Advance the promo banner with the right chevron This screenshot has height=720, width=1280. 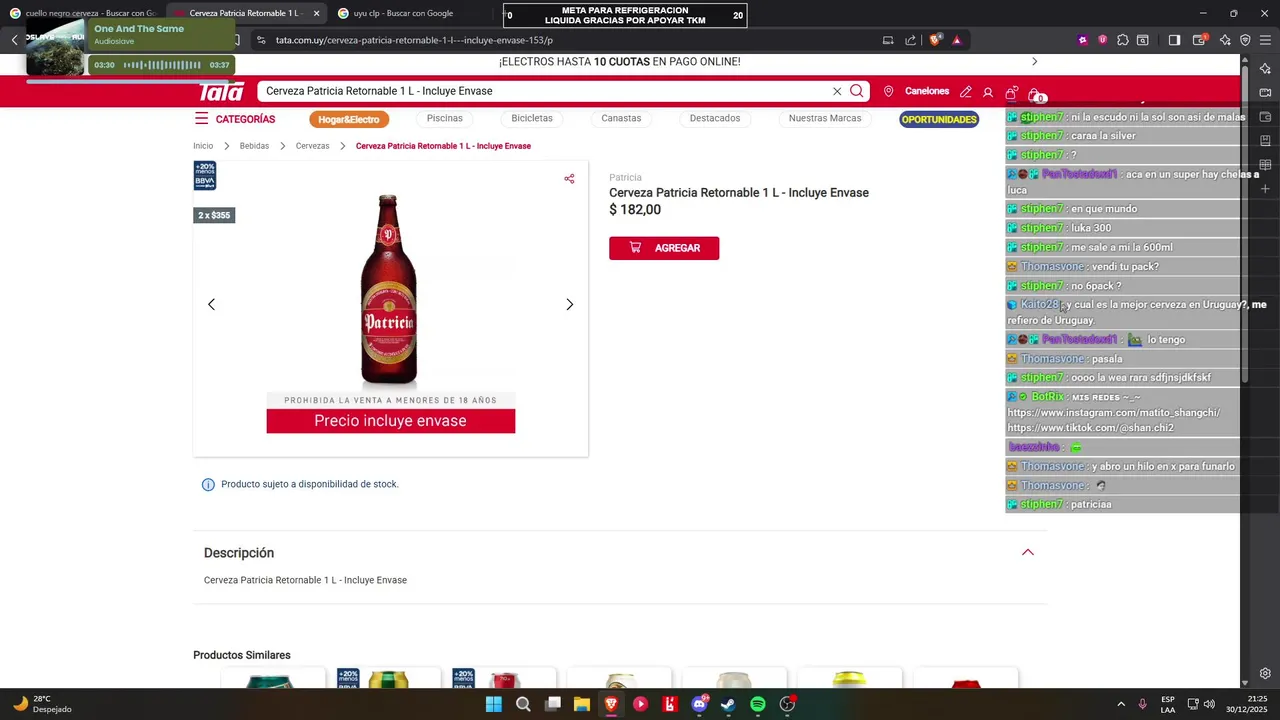coord(1034,62)
